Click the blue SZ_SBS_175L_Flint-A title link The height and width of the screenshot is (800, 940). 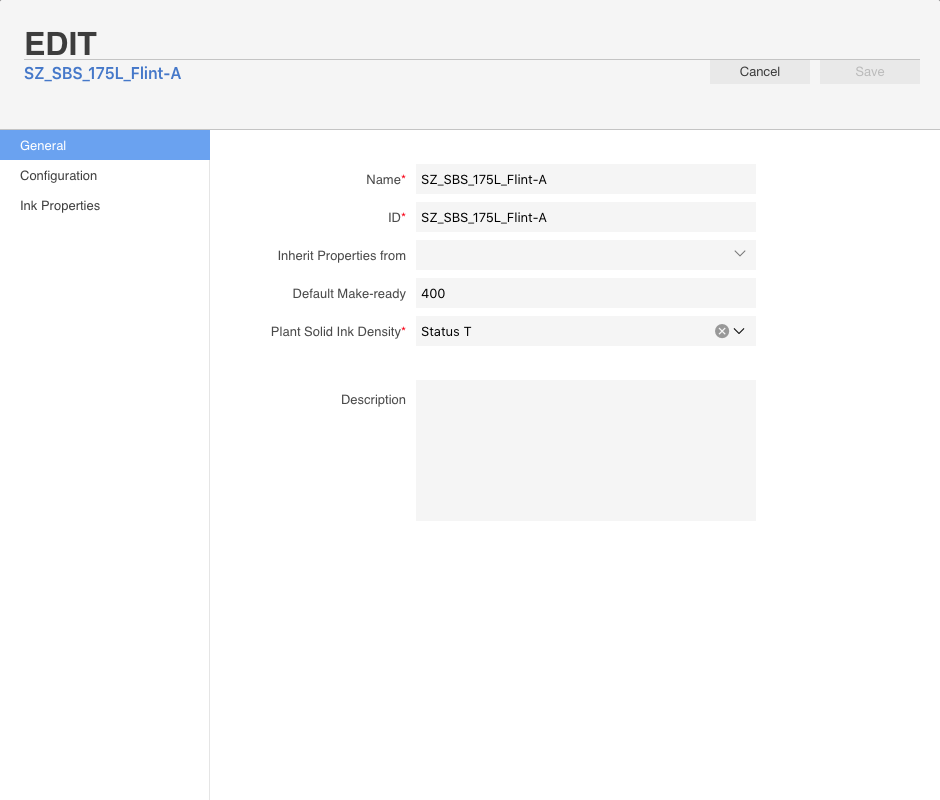pyautogui.click(x=103, y=73)
